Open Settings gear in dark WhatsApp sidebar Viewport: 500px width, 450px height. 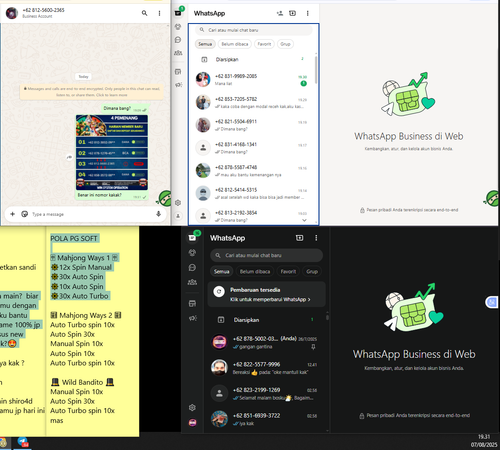[x=192, y=408]
